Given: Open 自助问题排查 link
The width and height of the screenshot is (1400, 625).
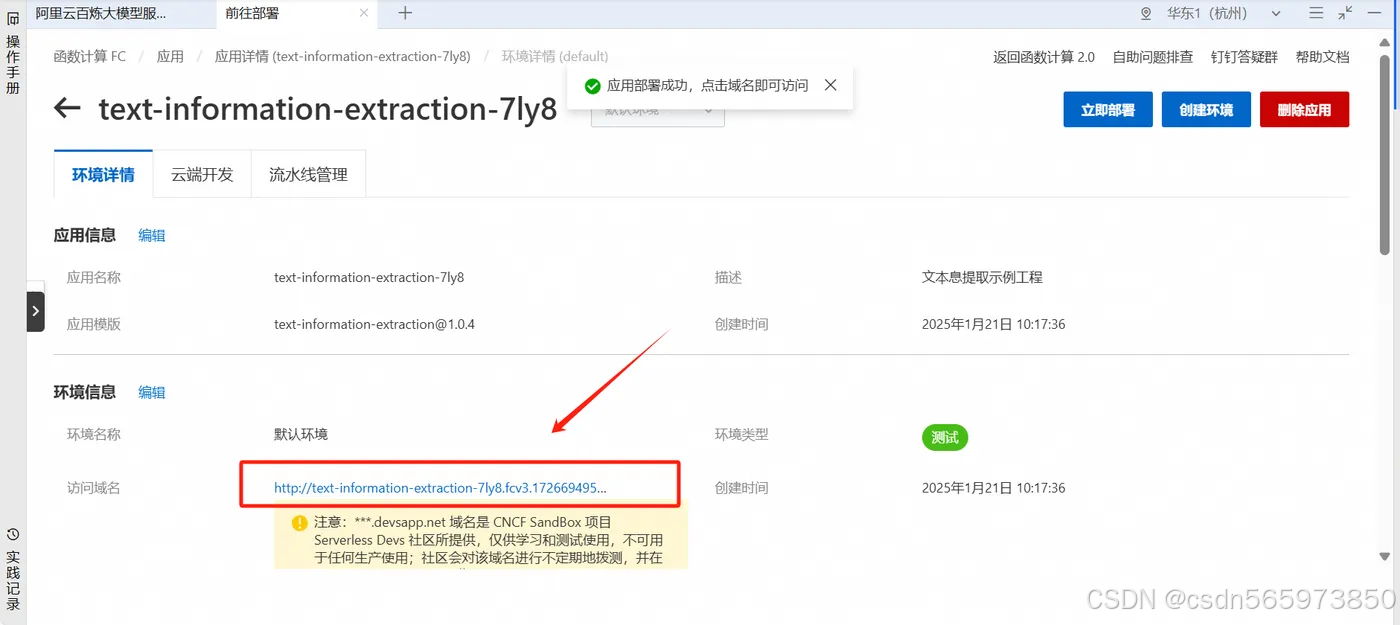Looking at the screenshot, I should tap(1153, 57).
